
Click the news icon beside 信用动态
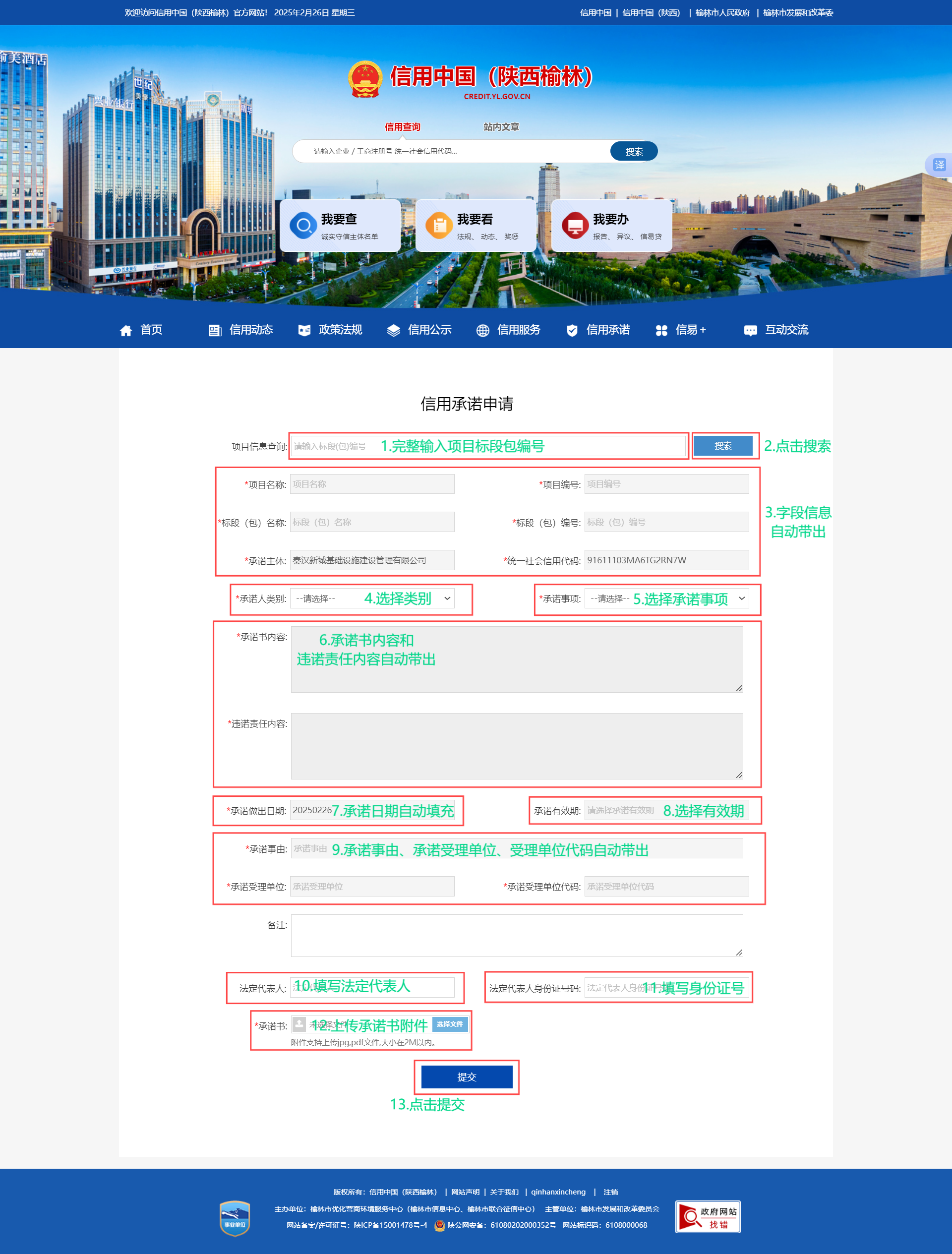point(215,331)
